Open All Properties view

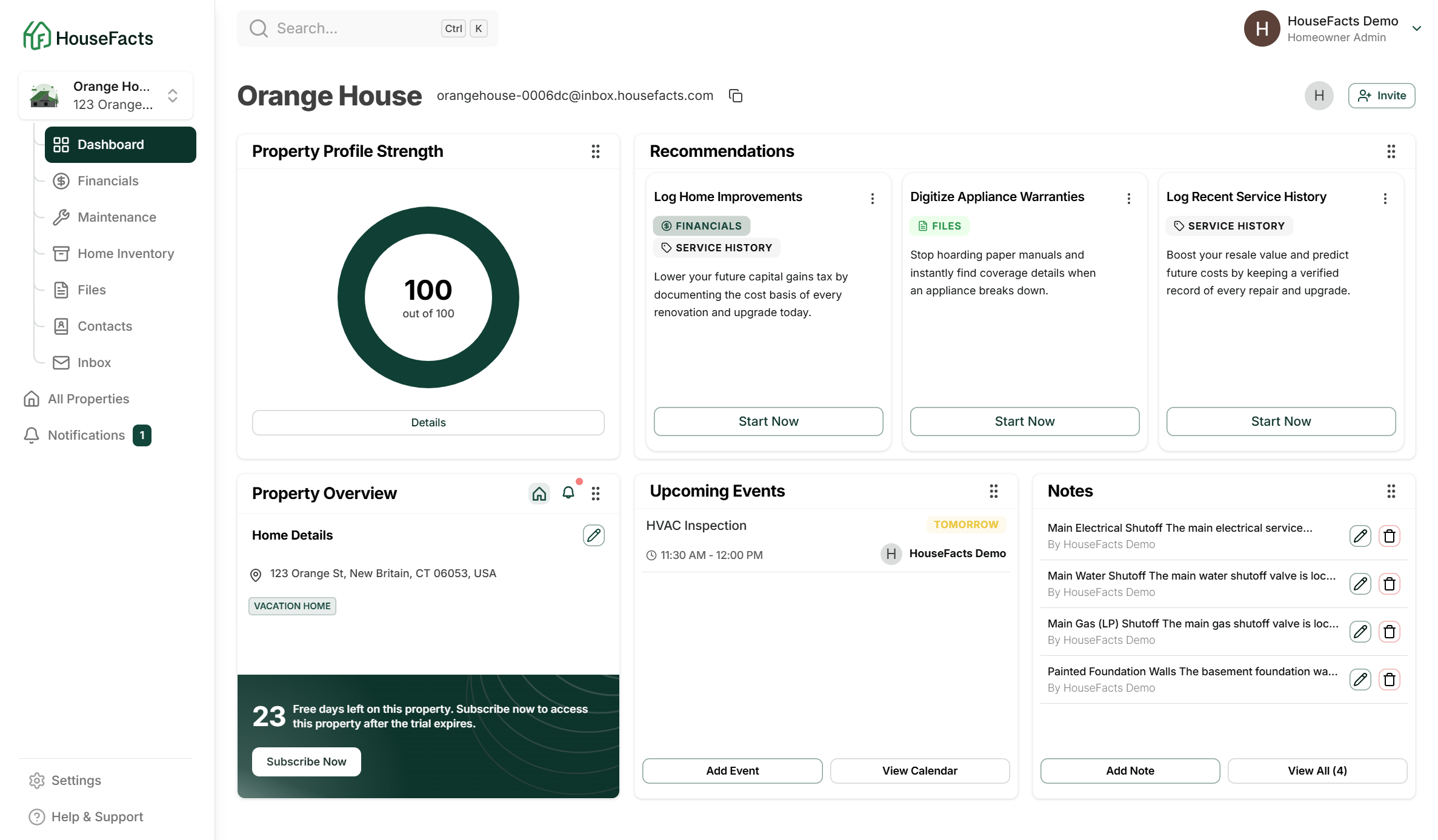pos(88,399)
